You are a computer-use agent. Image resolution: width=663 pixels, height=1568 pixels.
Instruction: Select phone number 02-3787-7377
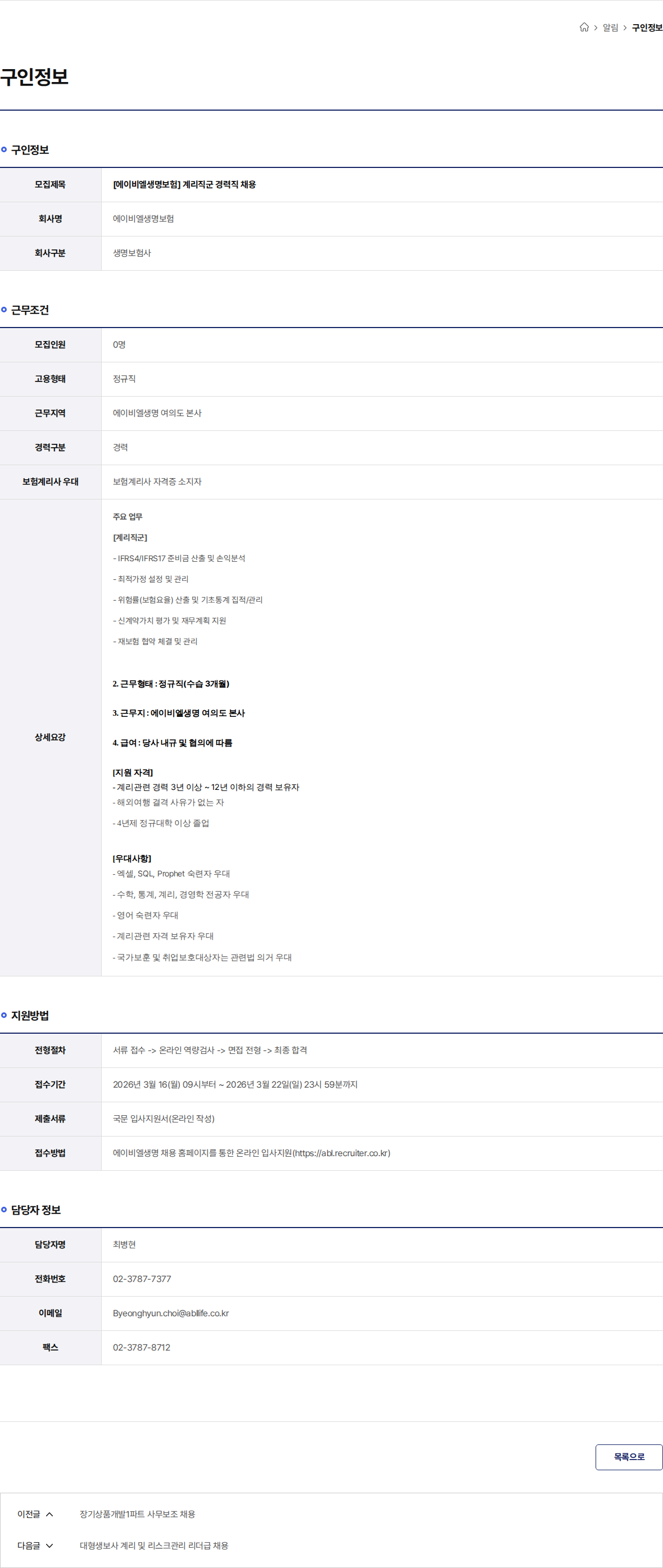[142, 1278]
